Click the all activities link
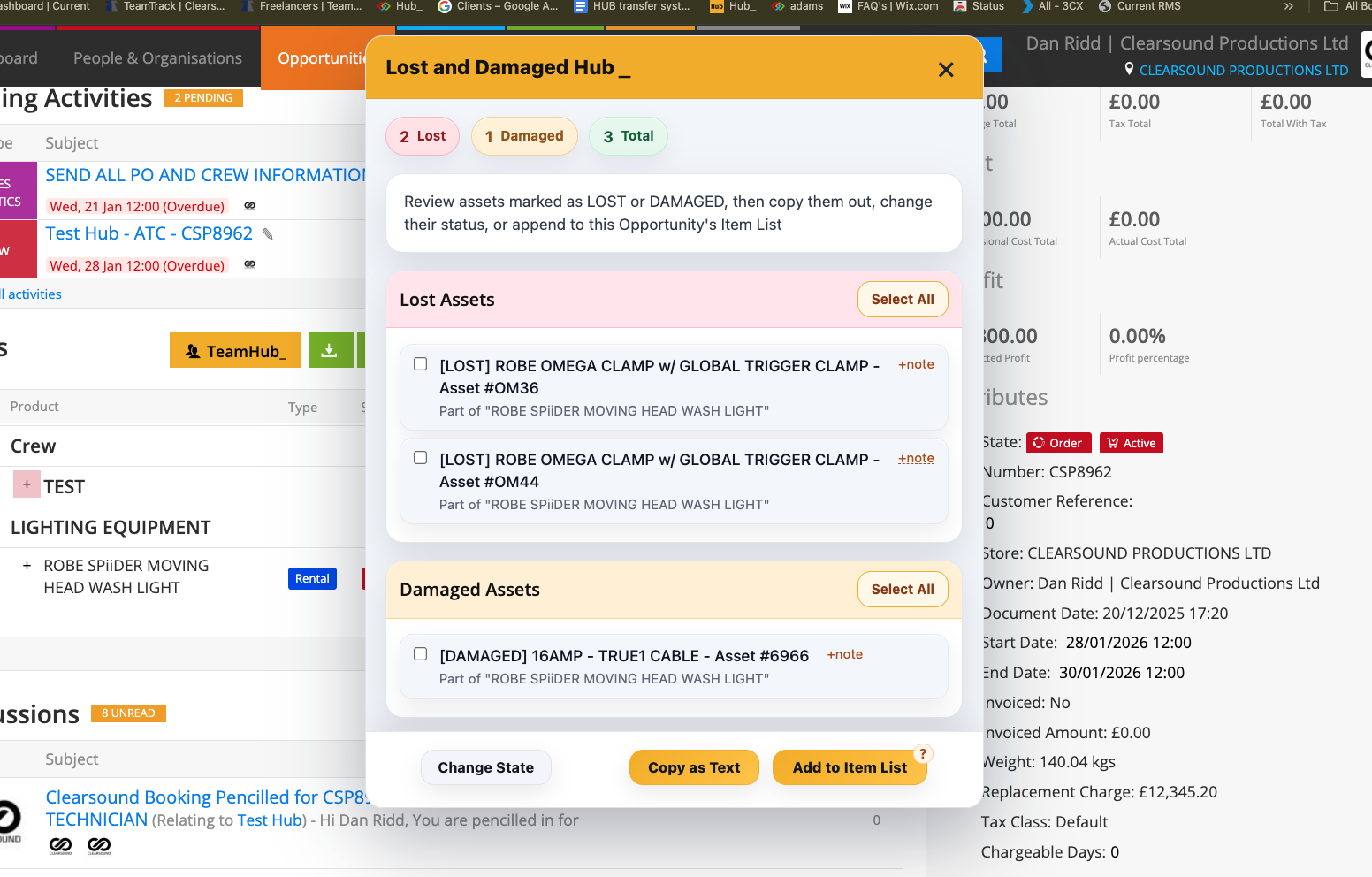Viewport: 1372px width, 877px height. (x=31, y=294)
